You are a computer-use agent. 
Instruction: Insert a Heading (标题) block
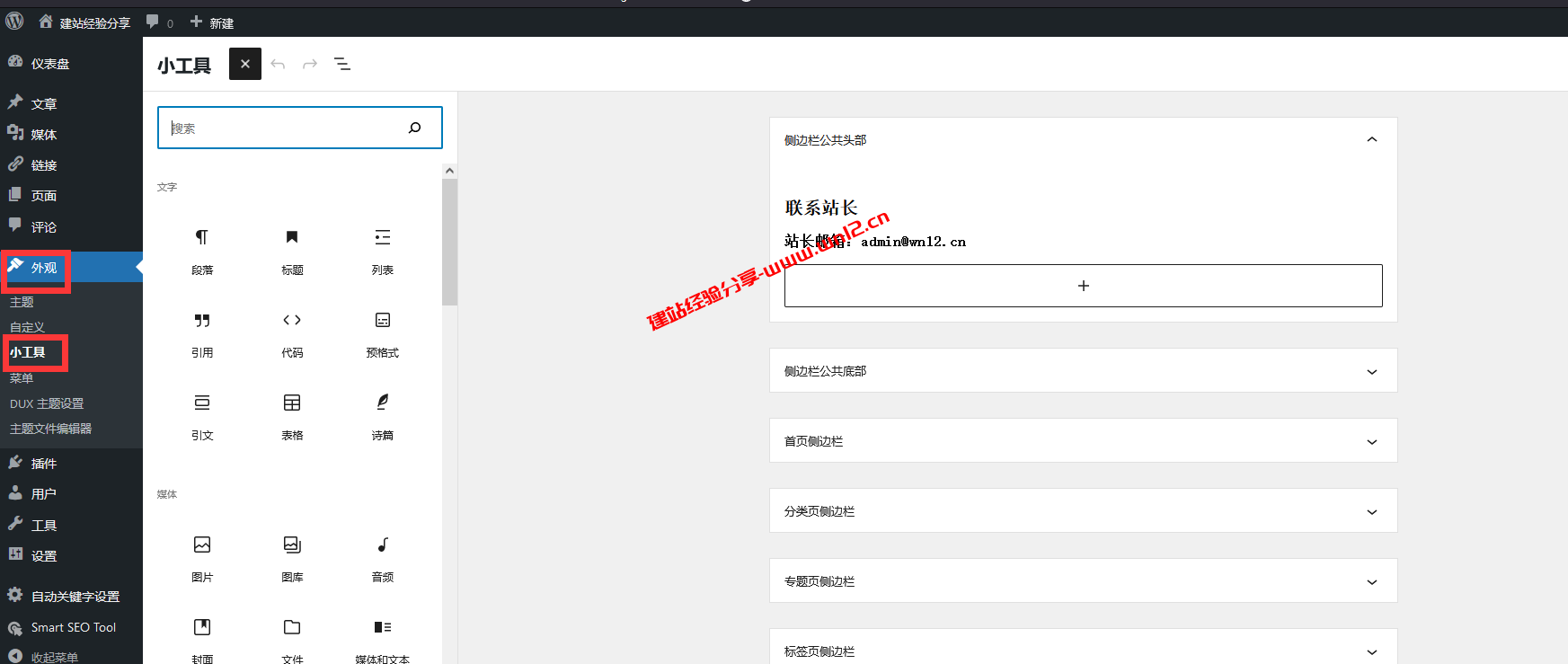[x=292, y=250]
